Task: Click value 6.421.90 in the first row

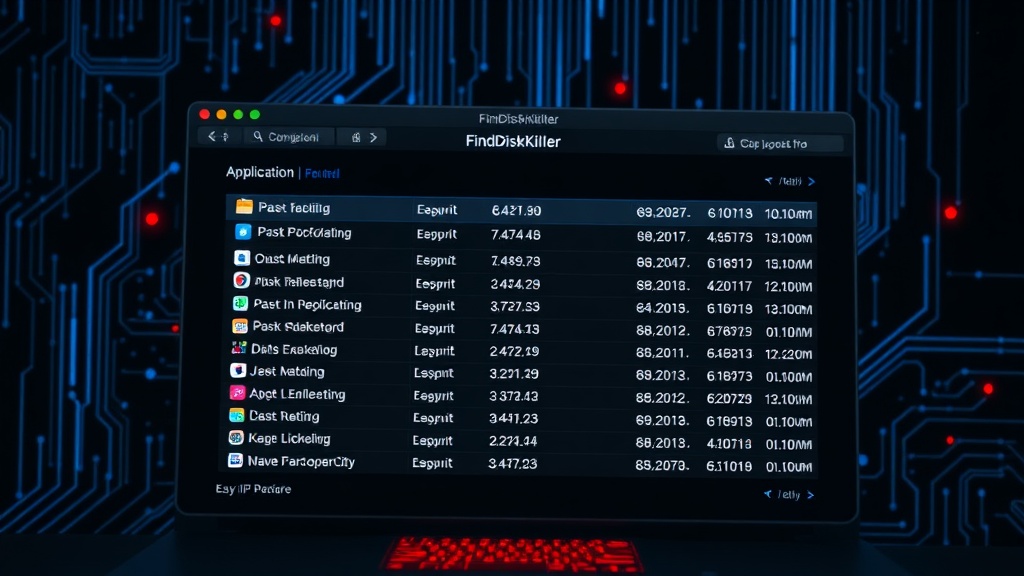Action: pos(516,211)
